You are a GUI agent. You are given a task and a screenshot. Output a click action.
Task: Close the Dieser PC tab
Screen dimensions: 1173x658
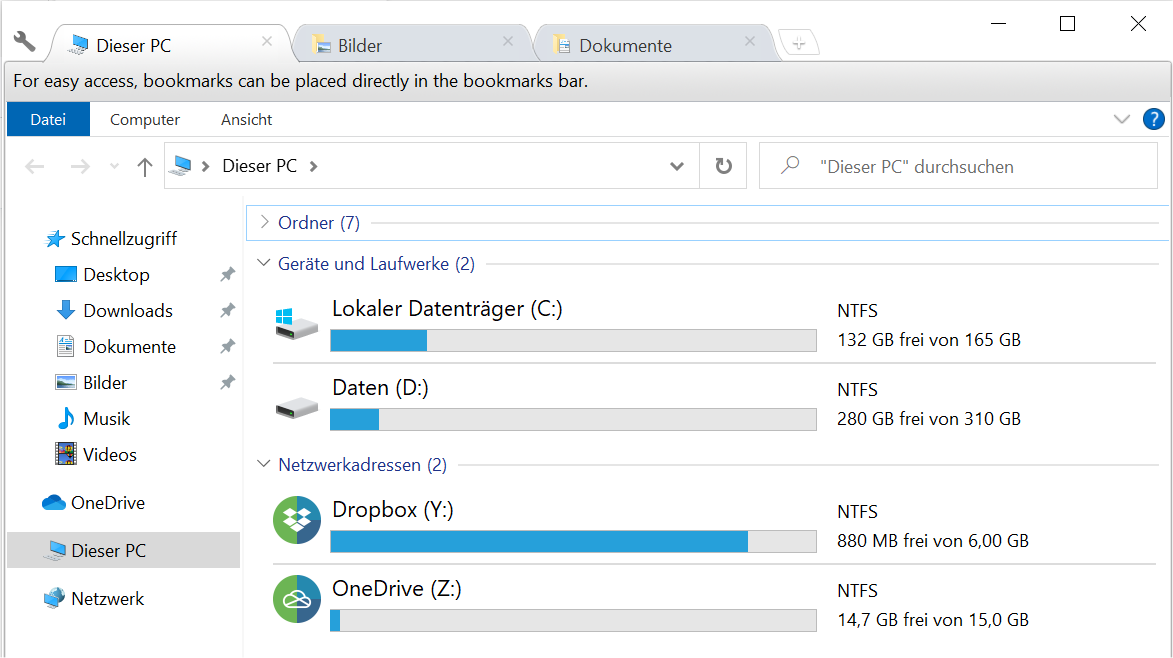pos(266,41)
